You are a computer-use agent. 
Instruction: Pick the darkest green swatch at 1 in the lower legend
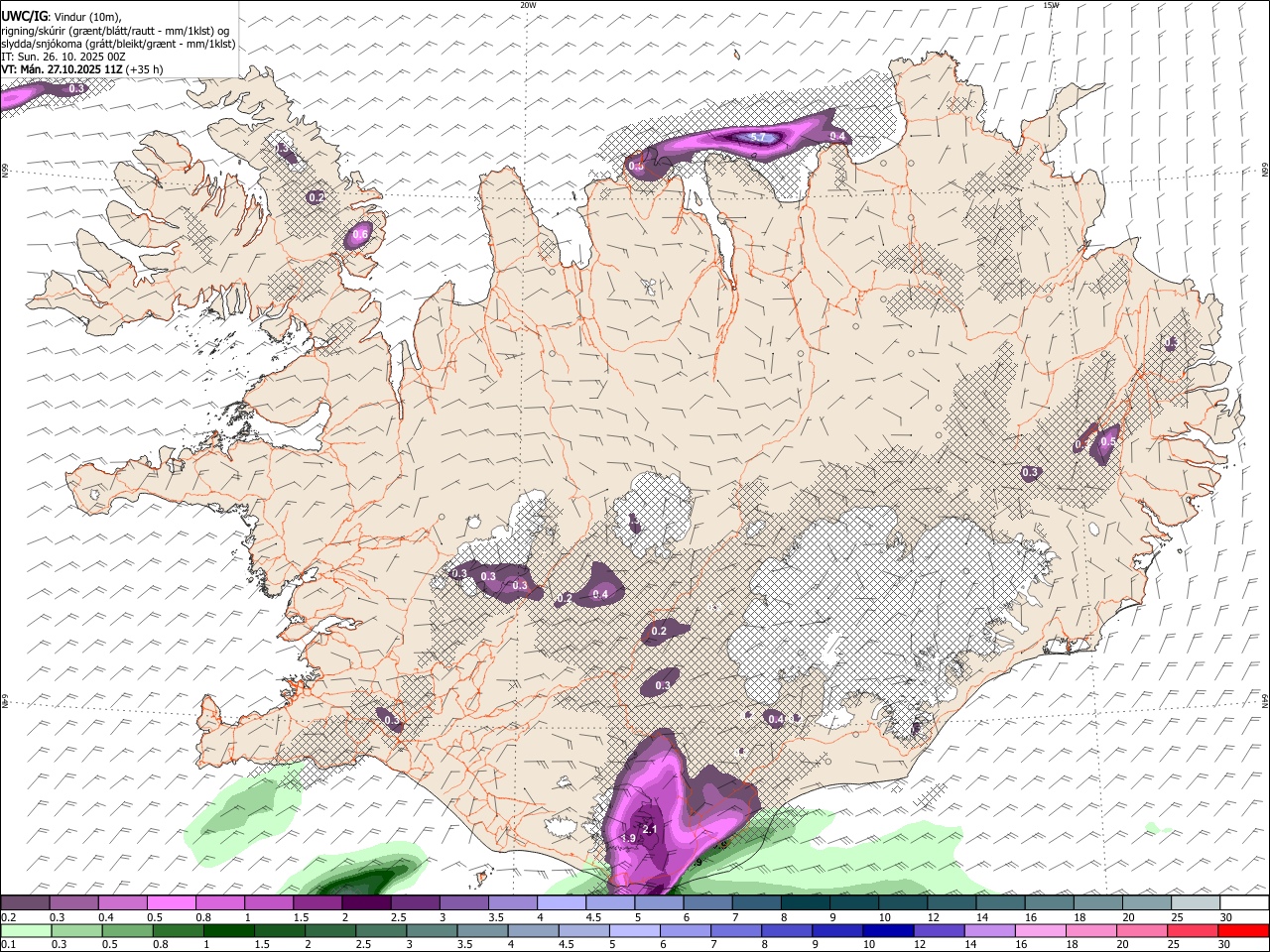[228, 930]
